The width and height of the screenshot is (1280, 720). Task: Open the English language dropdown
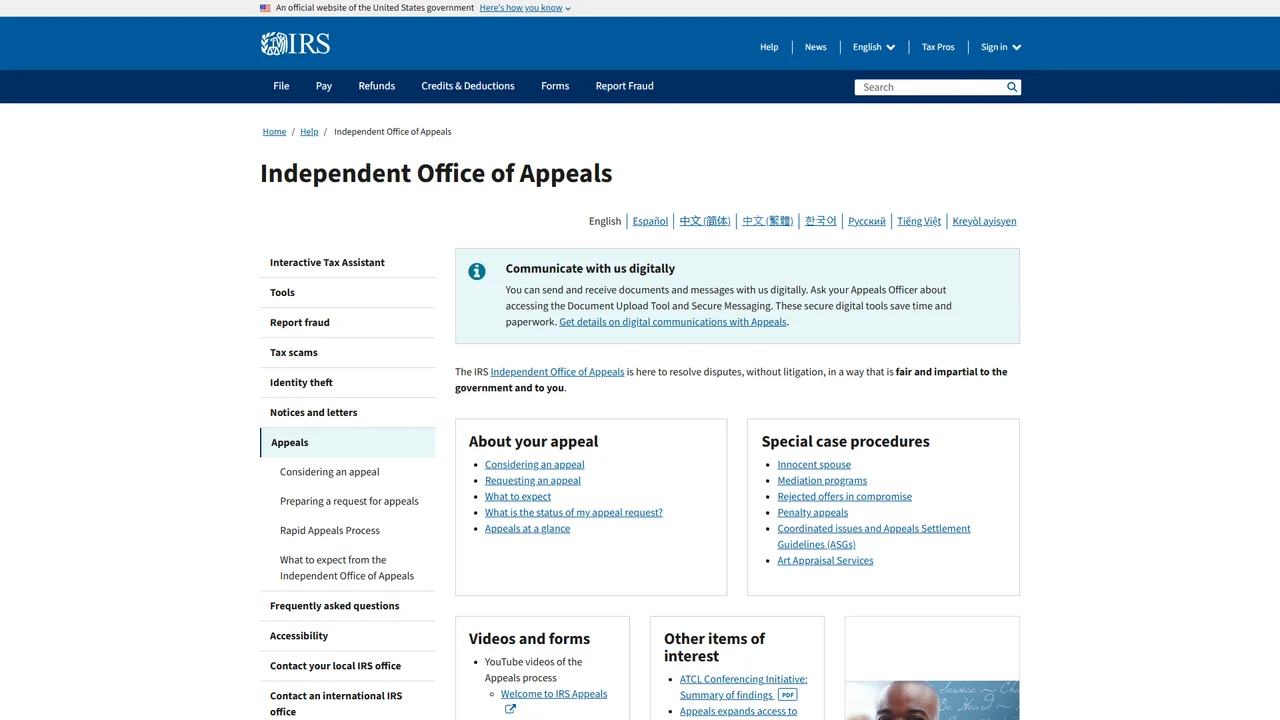point(874,47)
